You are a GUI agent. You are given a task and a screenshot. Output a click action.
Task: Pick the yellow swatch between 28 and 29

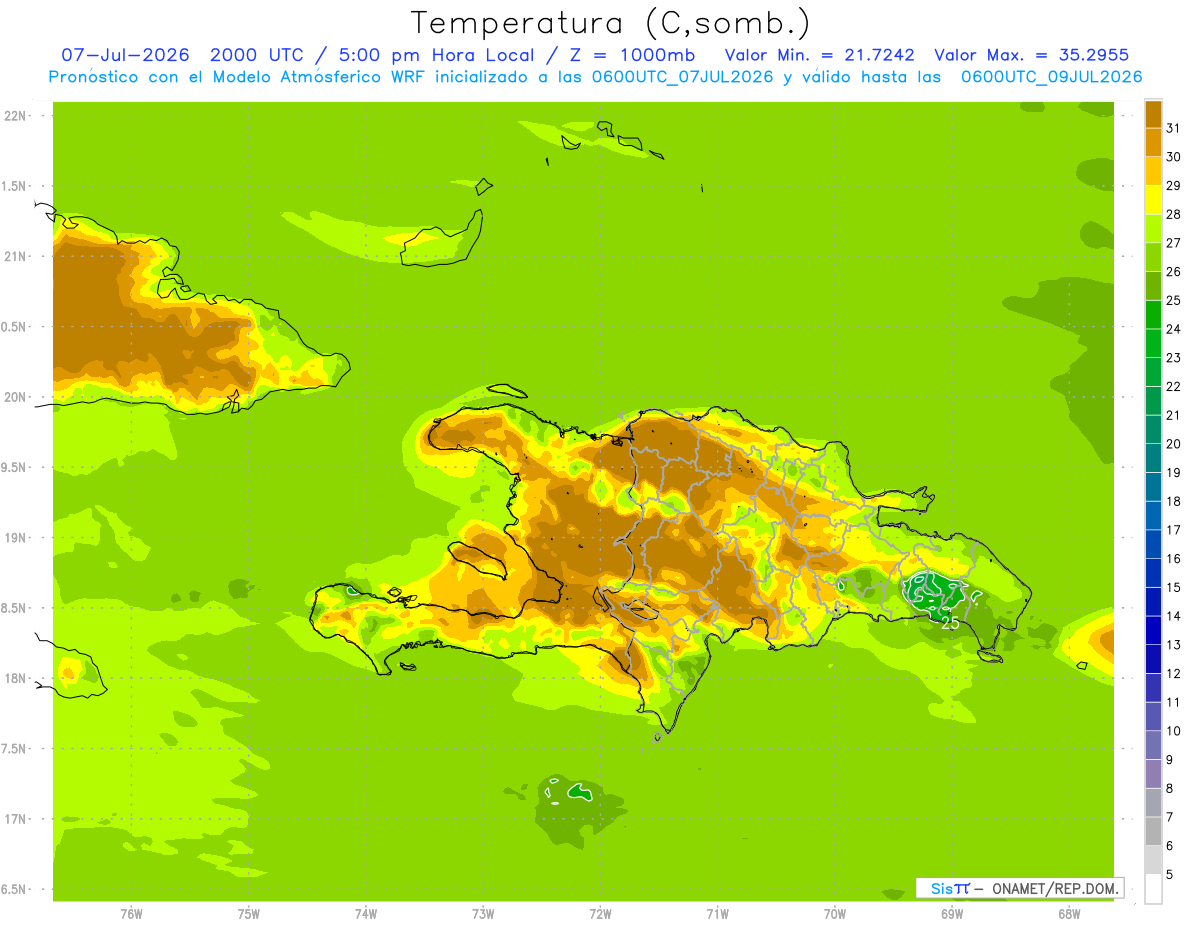click(1153, 200)
